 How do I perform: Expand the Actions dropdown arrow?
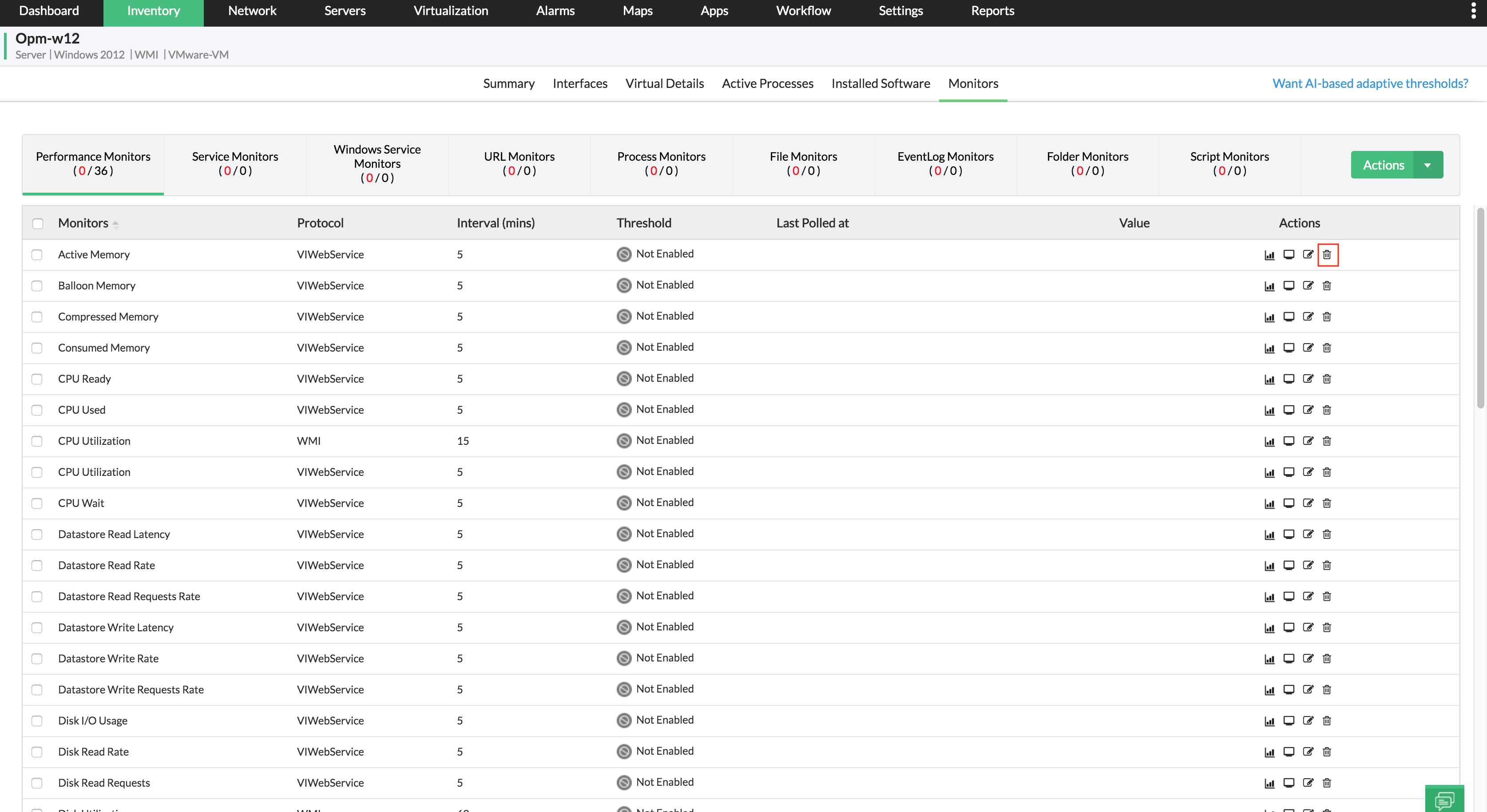(x=1428, y=165)
